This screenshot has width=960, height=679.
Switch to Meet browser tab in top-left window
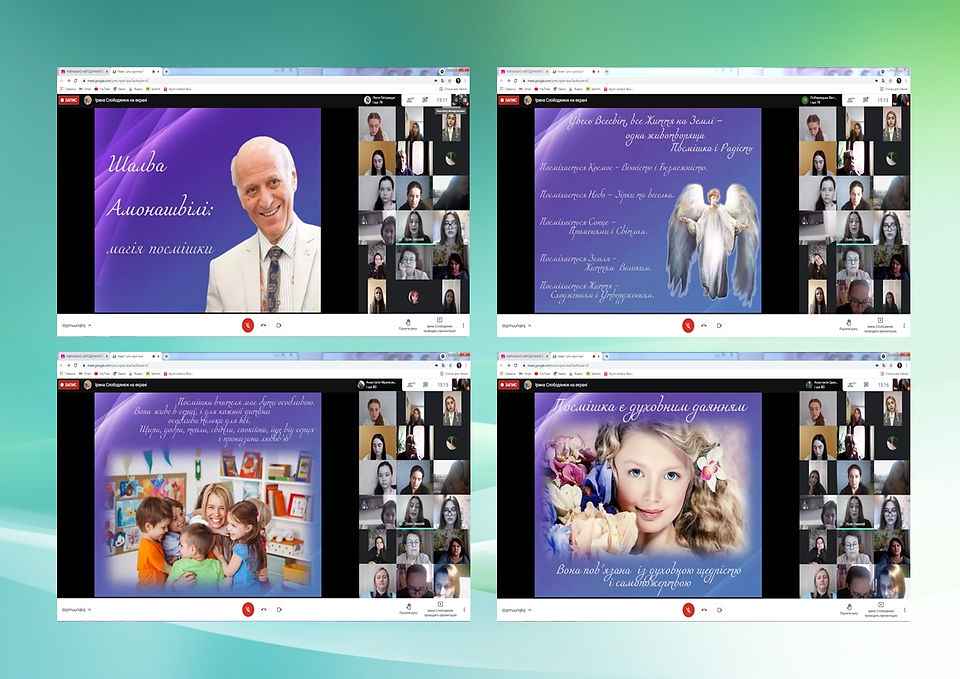135,72
